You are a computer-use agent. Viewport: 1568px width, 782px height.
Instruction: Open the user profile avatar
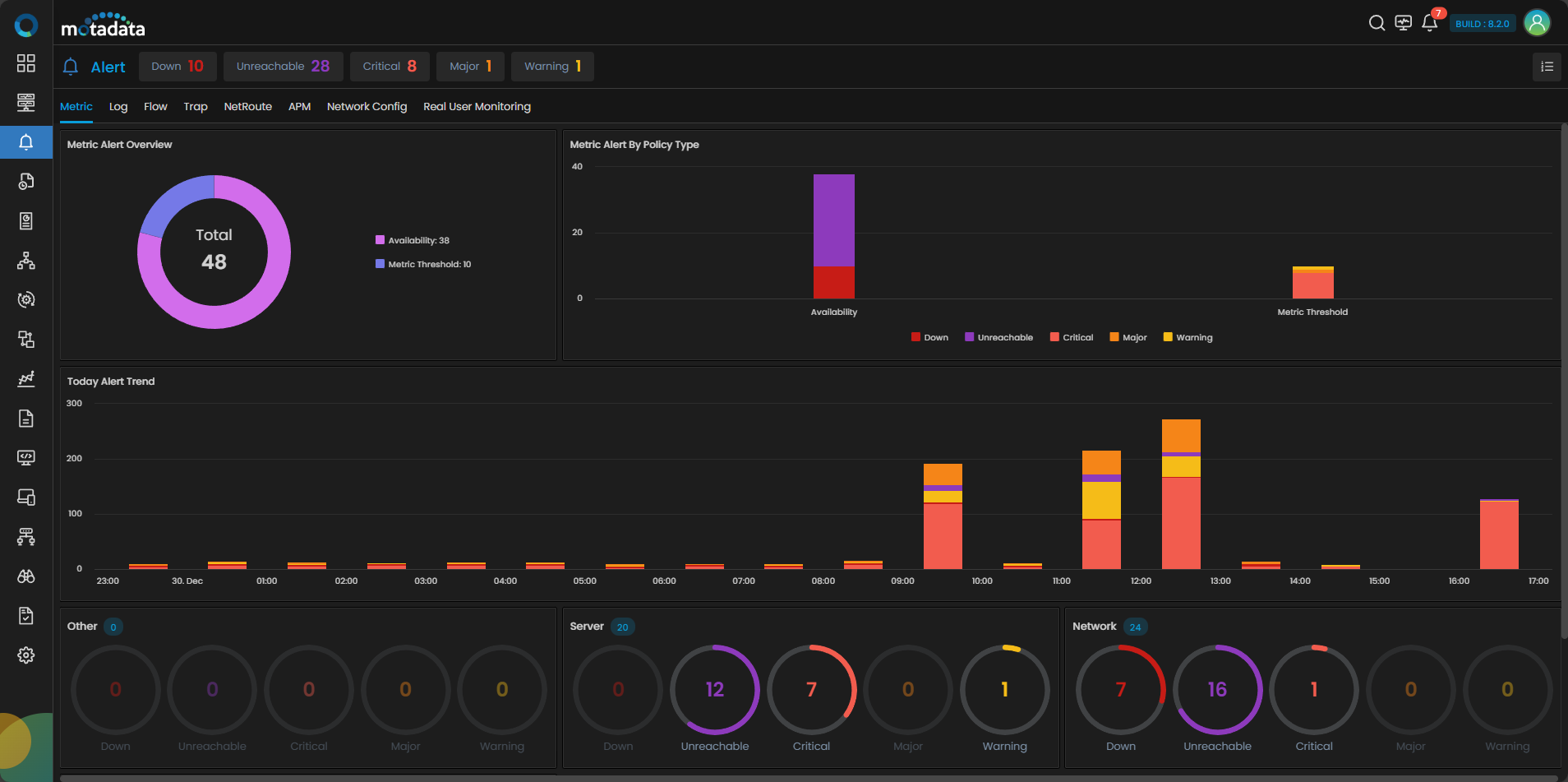pos(1537,23)
